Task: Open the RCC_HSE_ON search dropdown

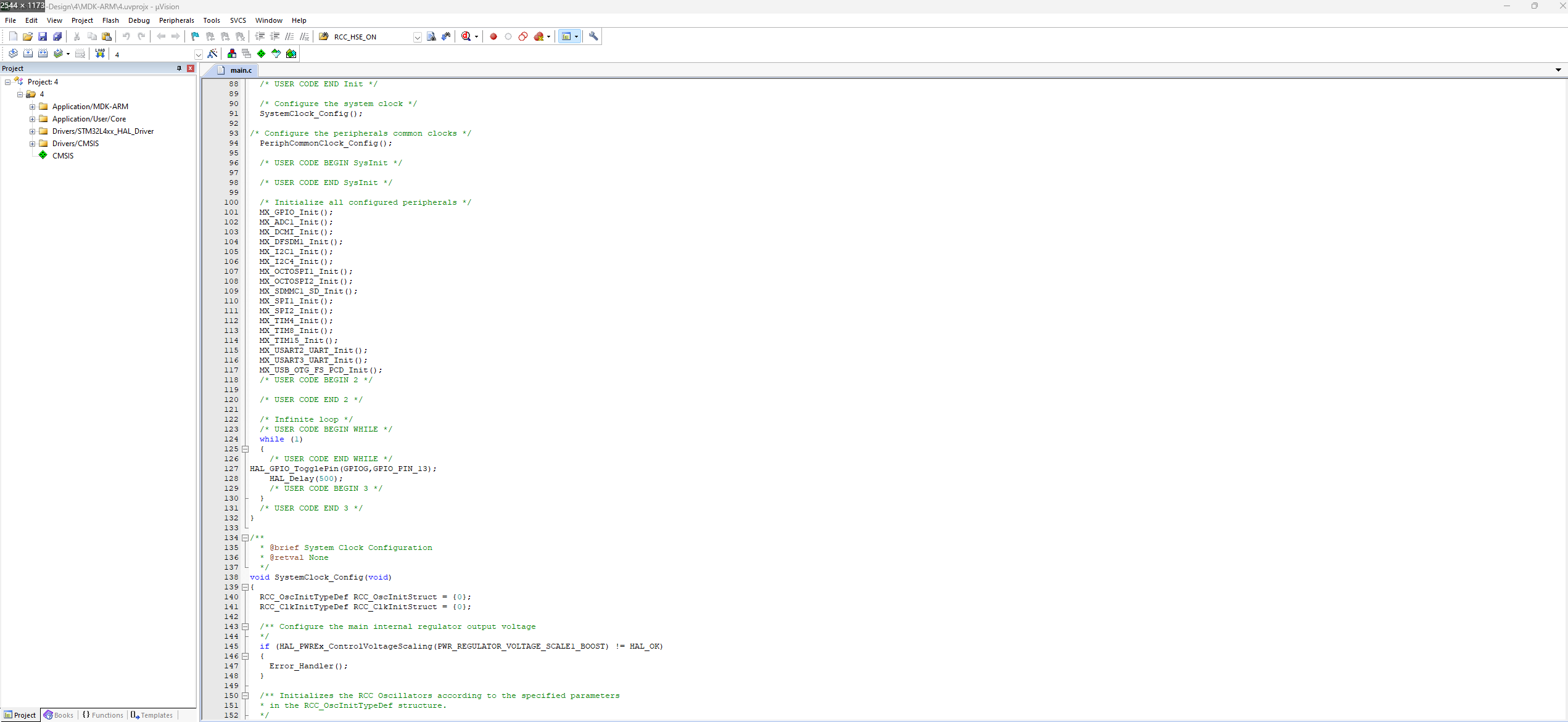Action: [x=418, y=37]
